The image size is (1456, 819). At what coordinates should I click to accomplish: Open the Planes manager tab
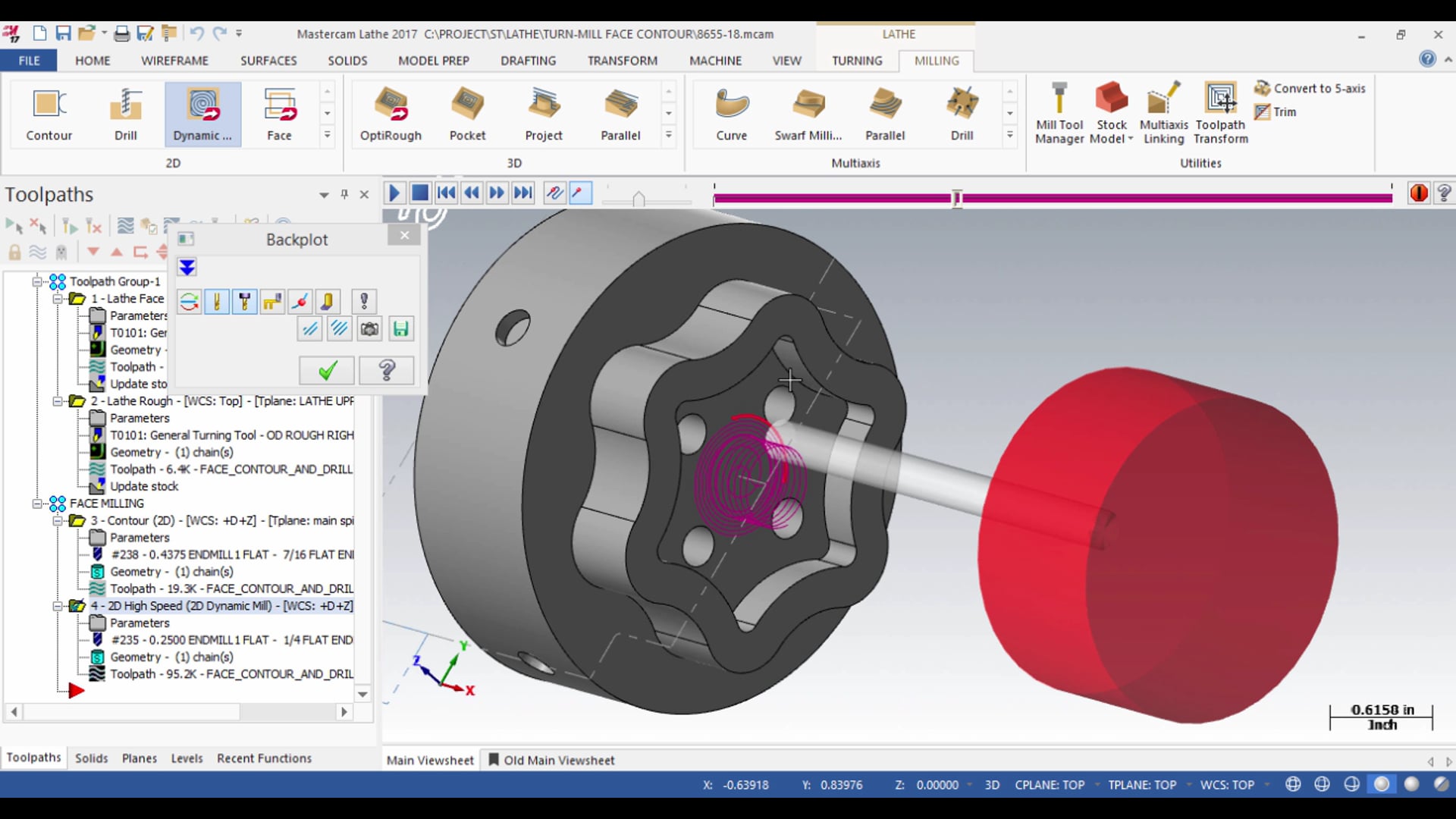pyautogui.click(x=140, y=758)
